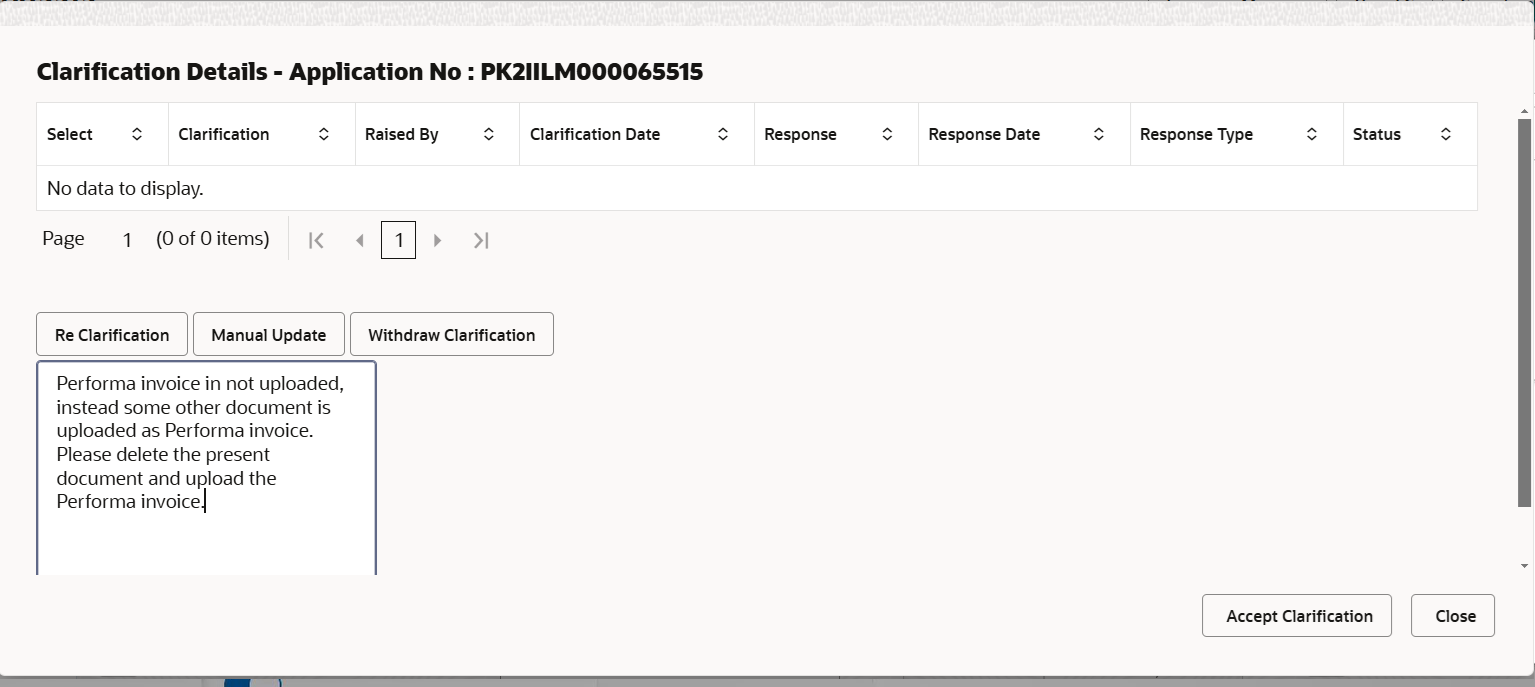The height and width of the screenshot is (687, 1535).
Task: Withdraw Clarification button
Action: point(452,335)
